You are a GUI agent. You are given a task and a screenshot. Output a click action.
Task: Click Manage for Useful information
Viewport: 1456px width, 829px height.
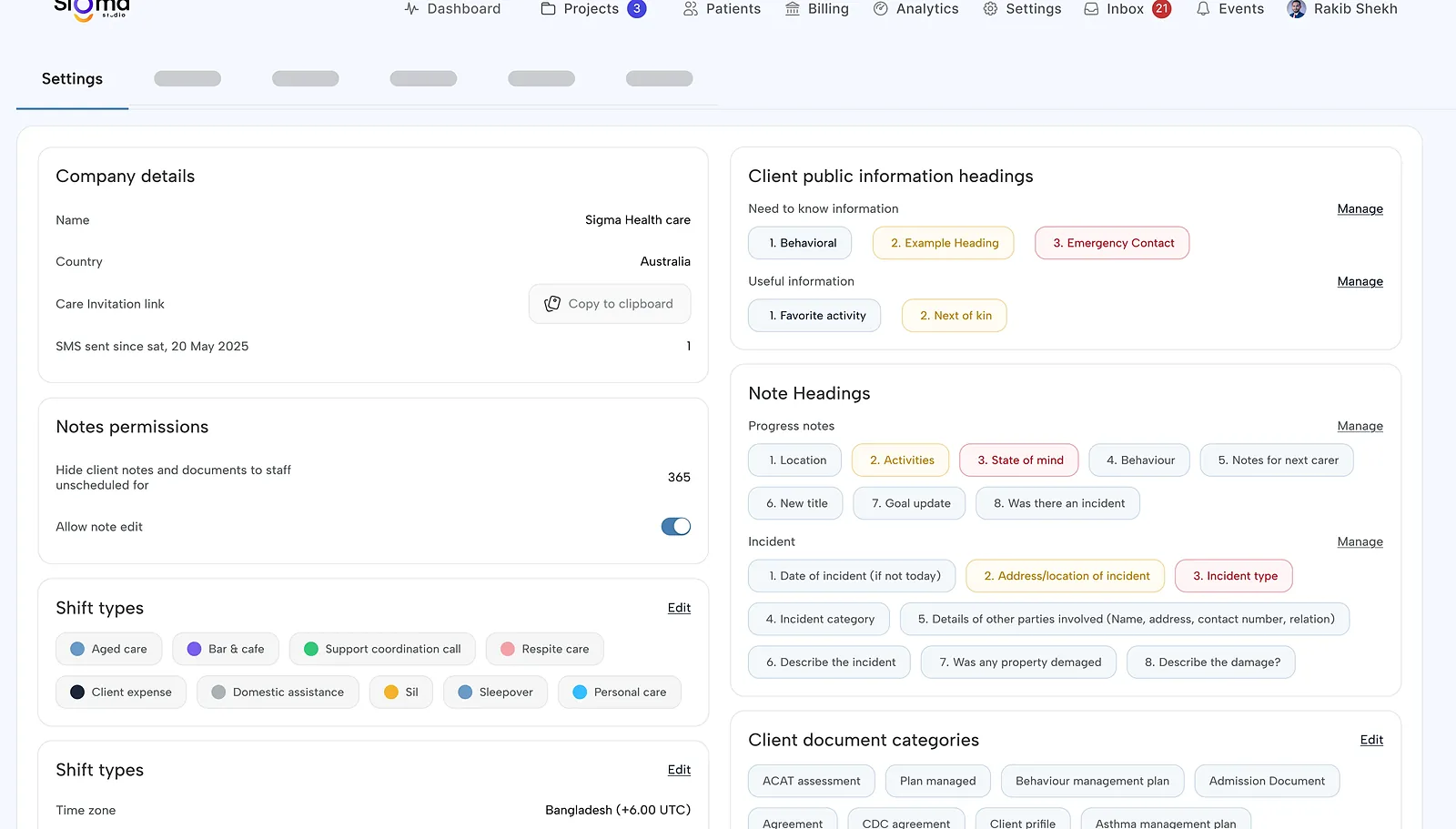pos(1360,282)
